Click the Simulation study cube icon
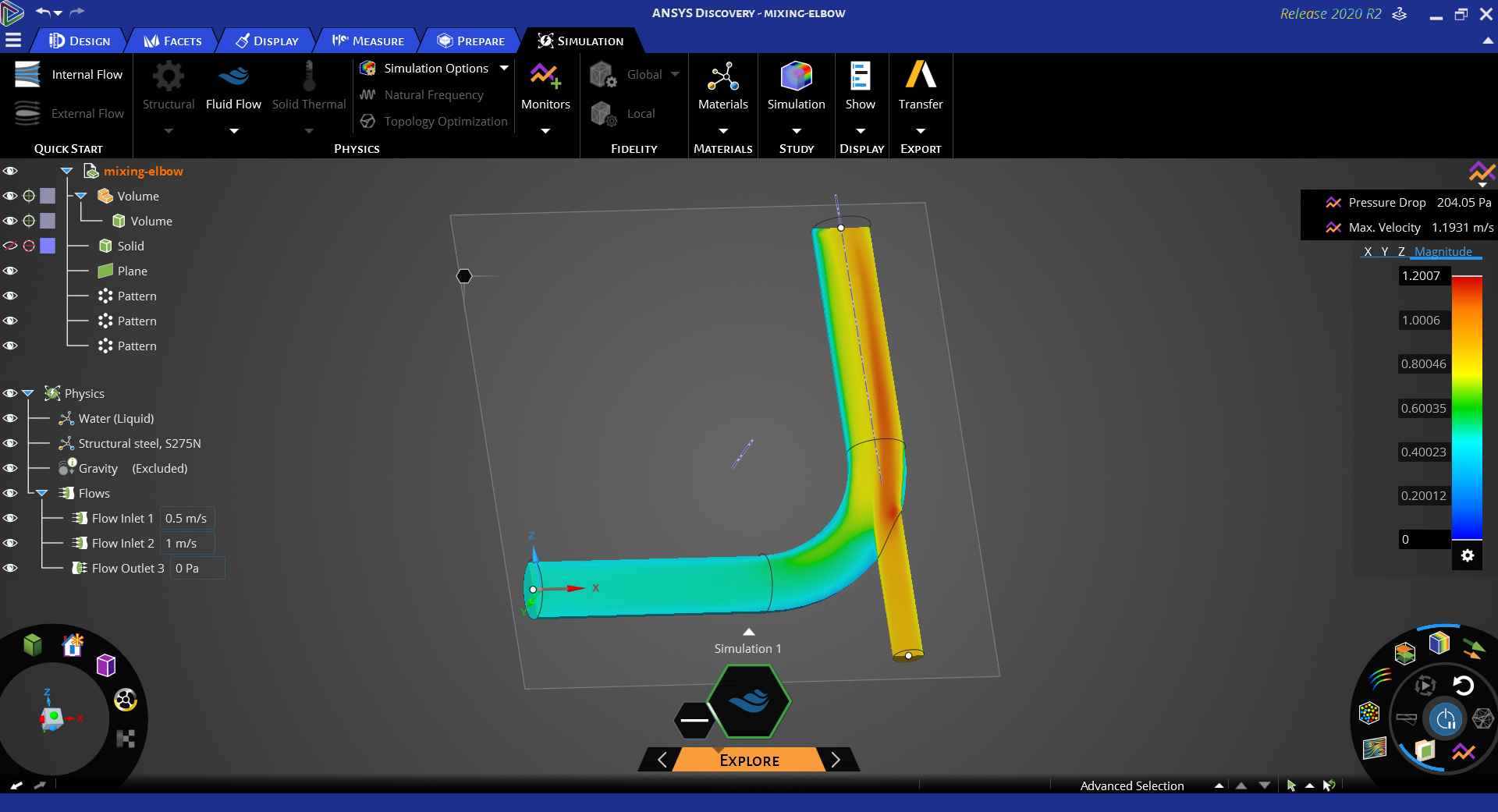Viewport: 1498px width, 812px height. coord(796,76)
